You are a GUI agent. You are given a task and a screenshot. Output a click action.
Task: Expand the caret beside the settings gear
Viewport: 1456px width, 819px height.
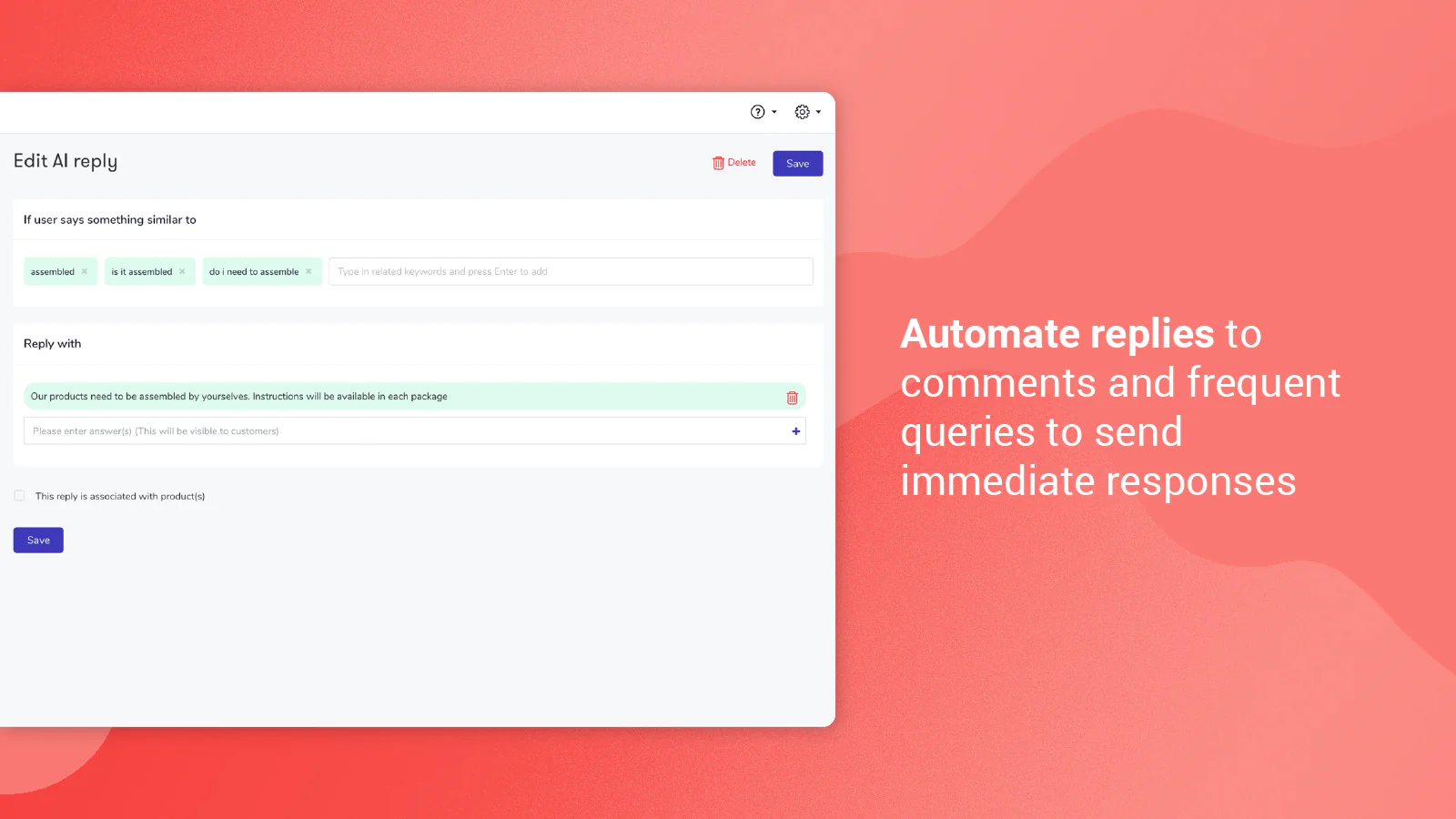coord(818,112)
